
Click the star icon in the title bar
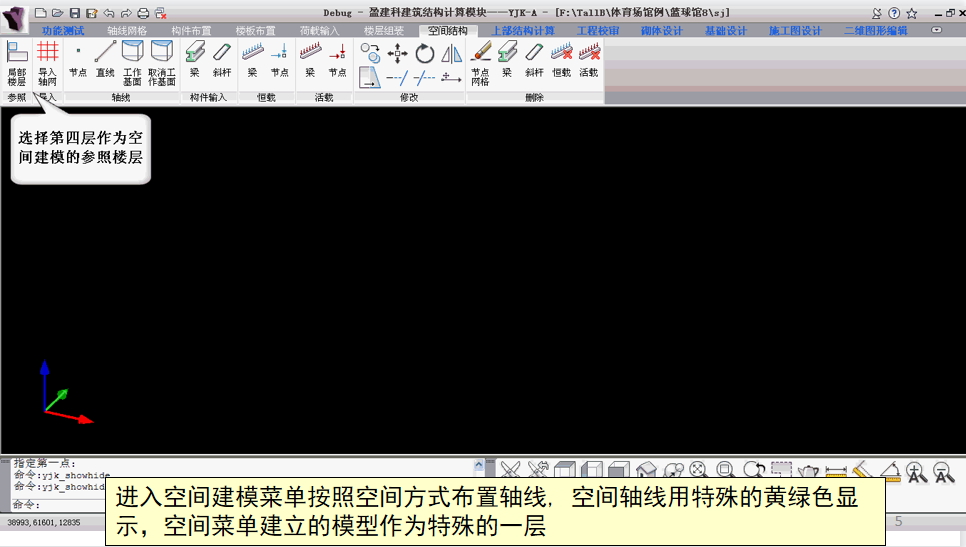tap(912, 13)
